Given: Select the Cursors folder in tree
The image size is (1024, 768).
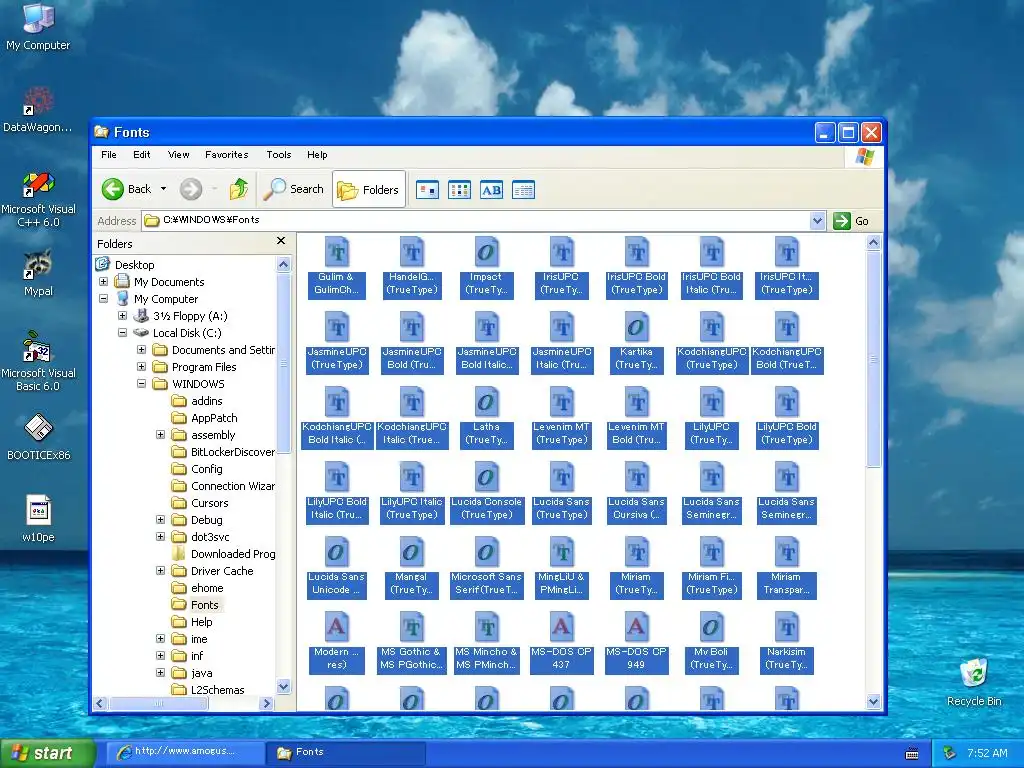Looking at the screenshot, I should 200,503.
